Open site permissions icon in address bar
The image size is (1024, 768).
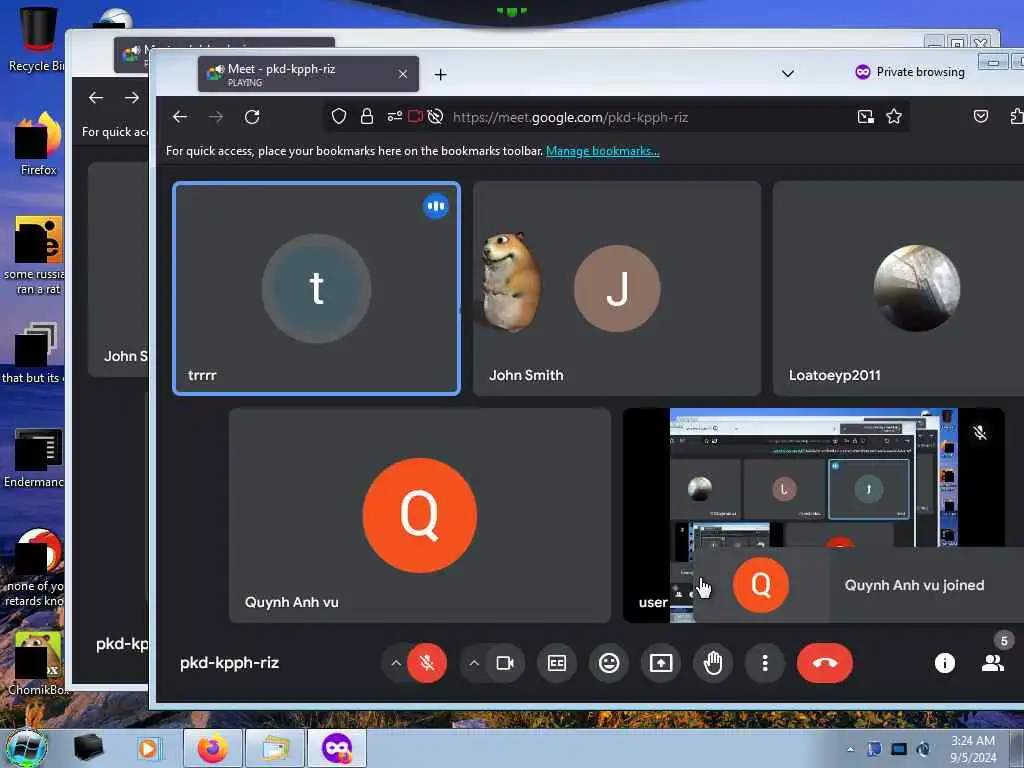pyautogui.click(x=394, y=116)
